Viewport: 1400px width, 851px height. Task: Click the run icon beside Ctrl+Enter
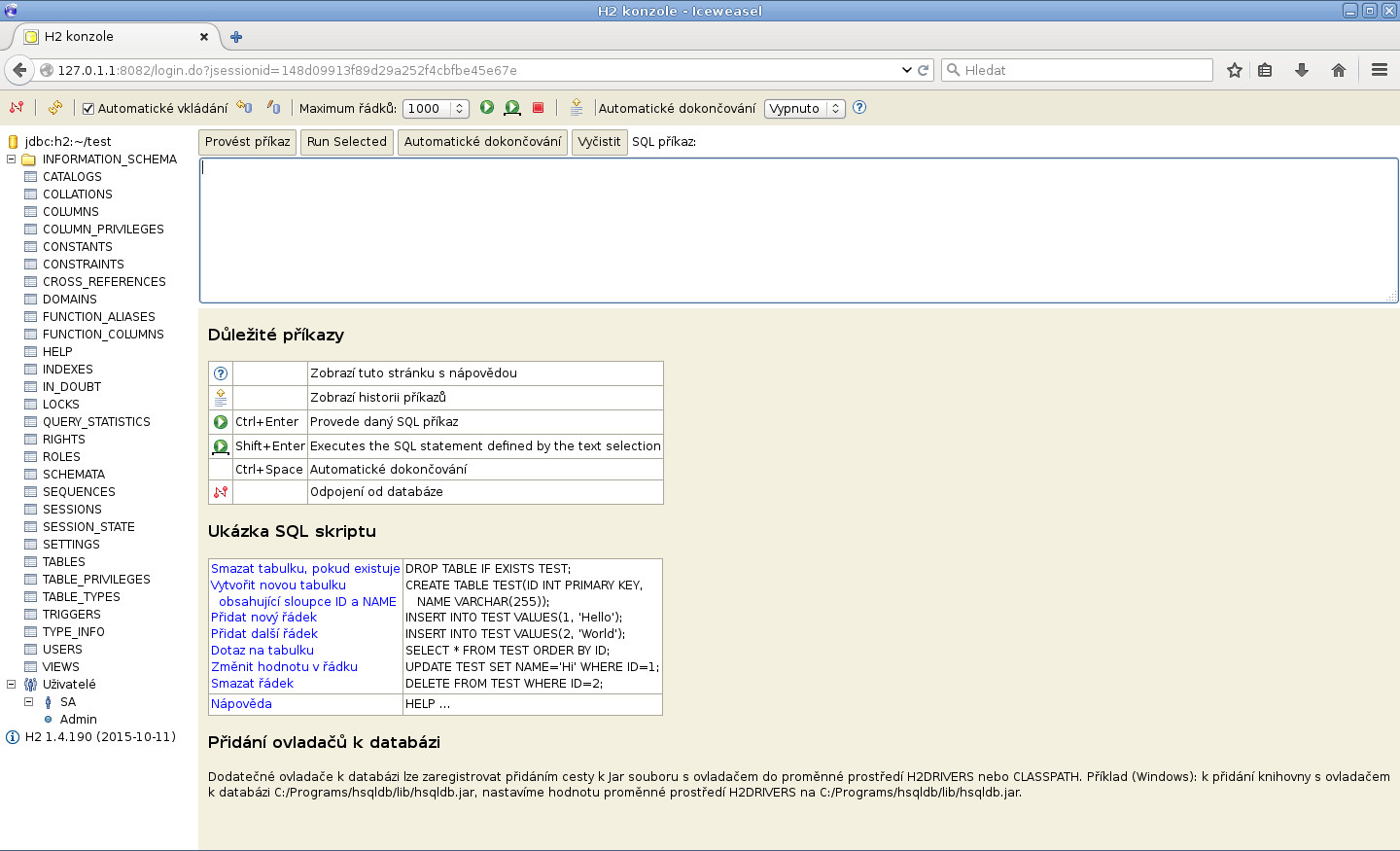pyautogui.click(x=221, y=422)
